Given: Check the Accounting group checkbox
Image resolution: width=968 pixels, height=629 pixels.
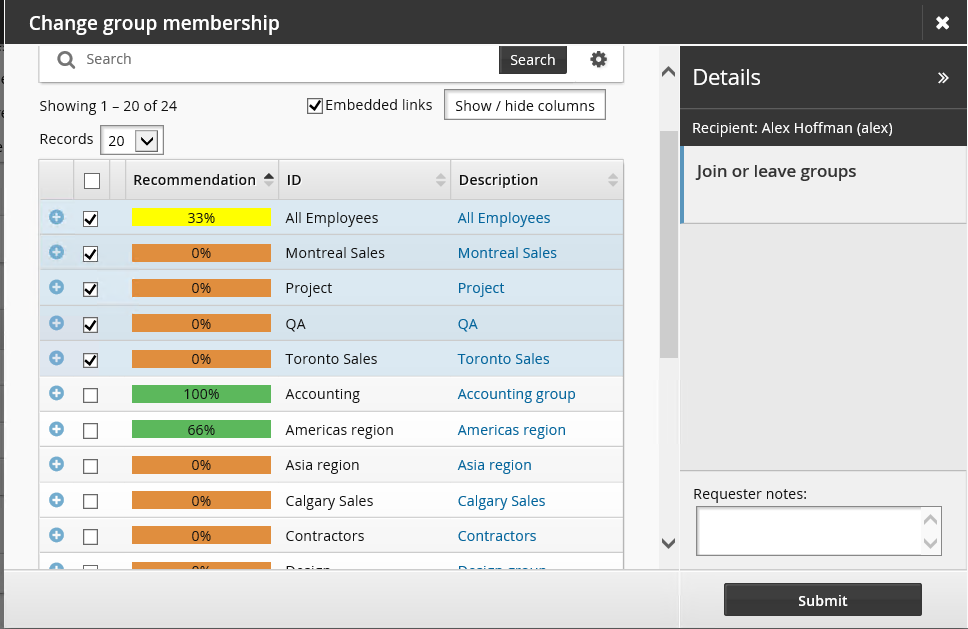Looking at the screenshot, I should [91, 395].
